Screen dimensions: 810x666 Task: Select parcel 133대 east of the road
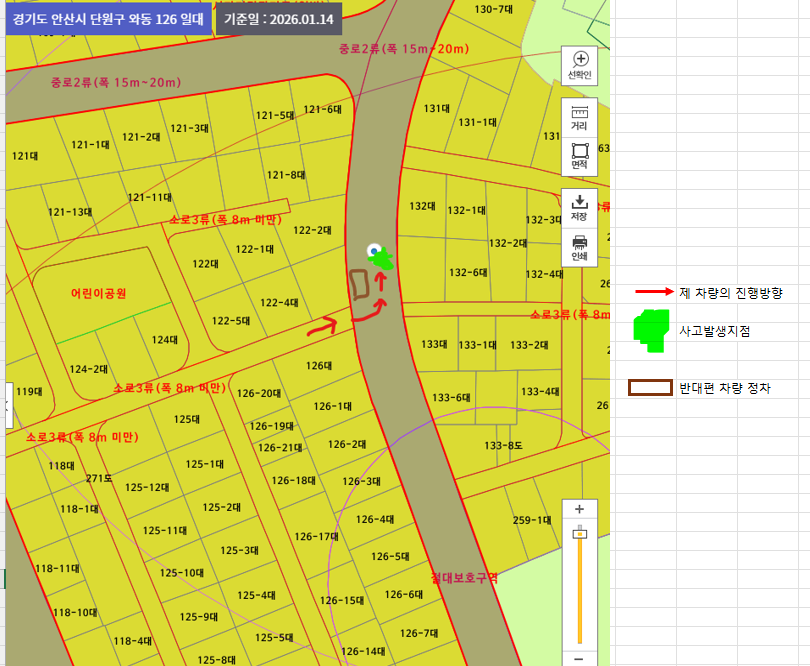[x=433, y=344]
